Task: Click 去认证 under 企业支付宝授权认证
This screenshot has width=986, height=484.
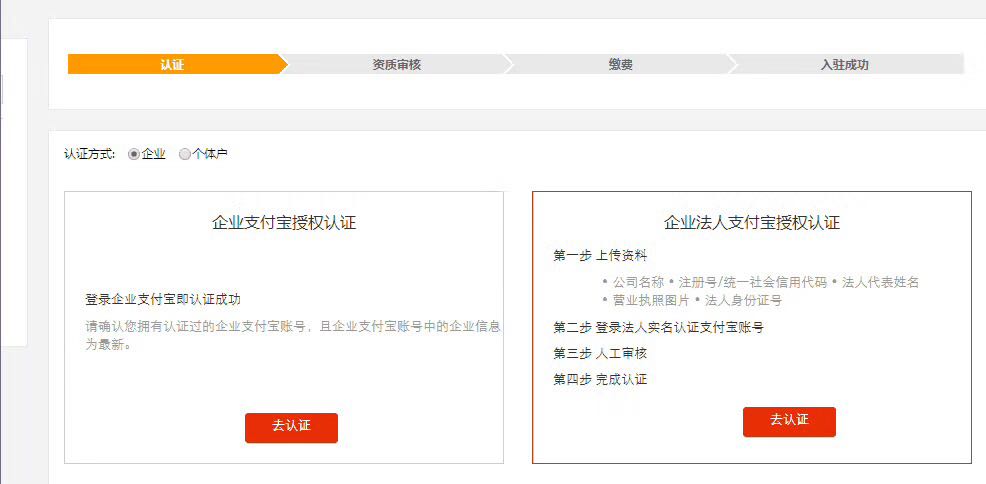Action: (291, 427)
